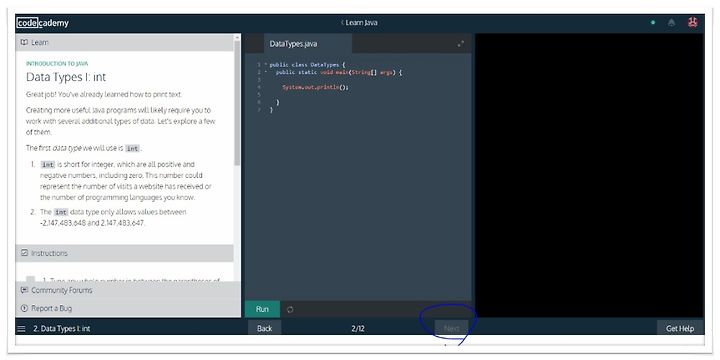Fold the main method on line 2
The height and width of the screenshot is (360, 720).
265,72
